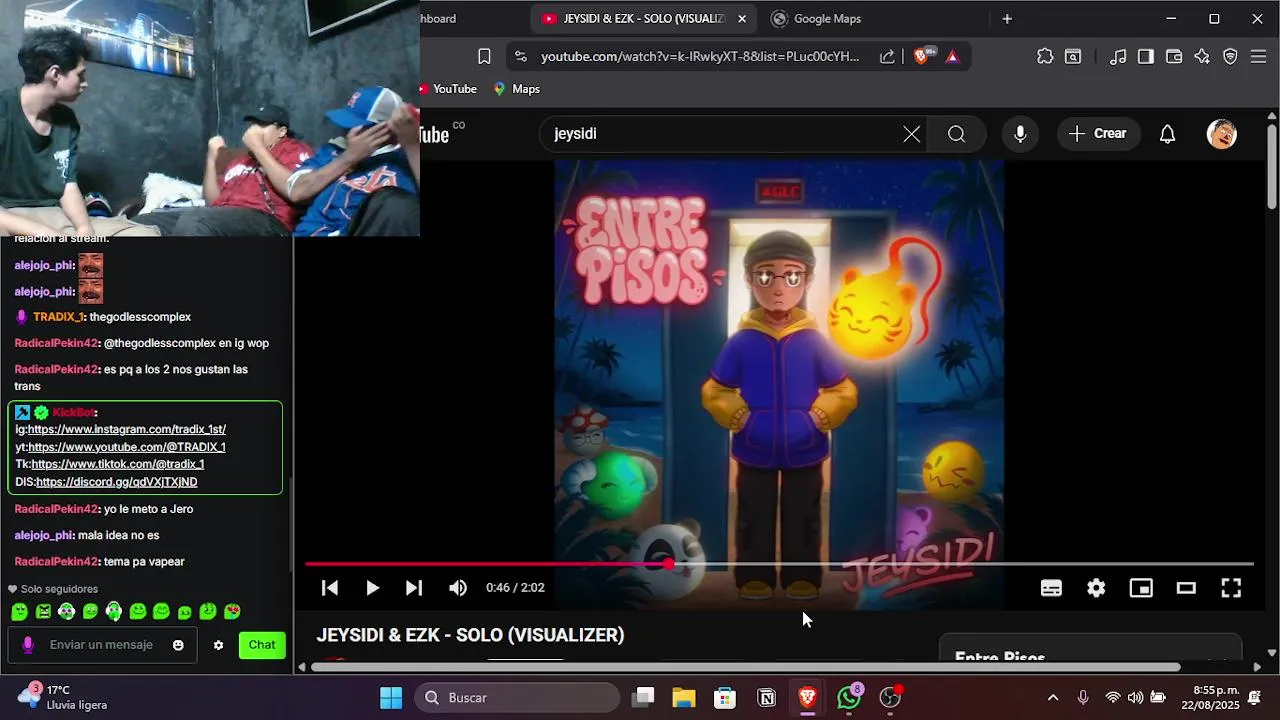Enter fullscreen on the video
The height and width of the screenshot is (720, 1280).
[x=1231, y=588]
